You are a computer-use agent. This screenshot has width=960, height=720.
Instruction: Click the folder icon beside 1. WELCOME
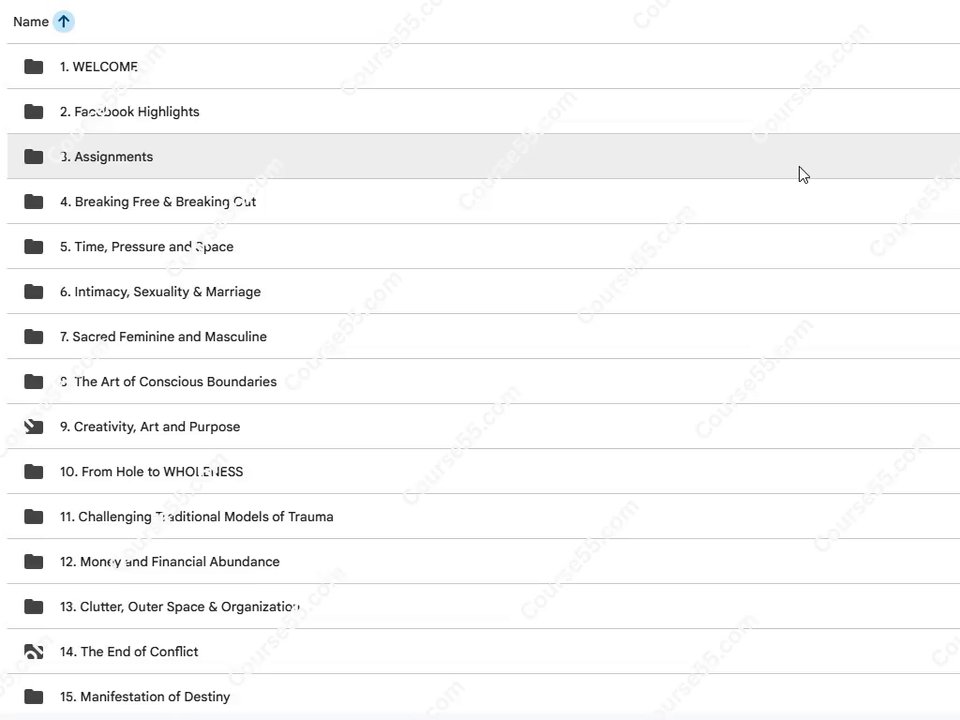tap(34, 66)
